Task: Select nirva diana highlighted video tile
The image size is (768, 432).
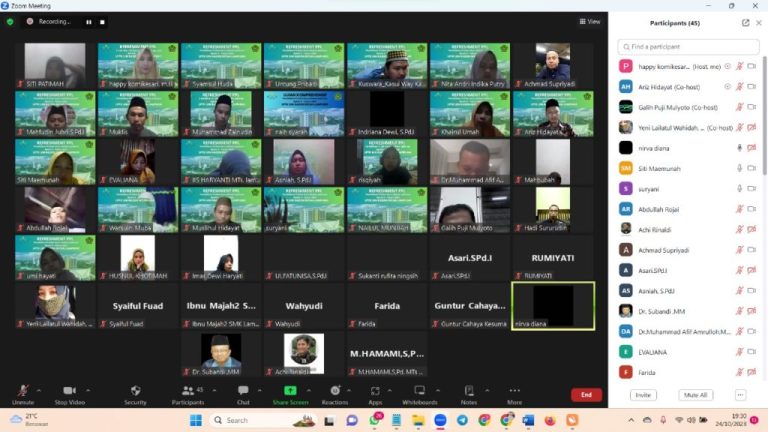Action: [553, 306]
